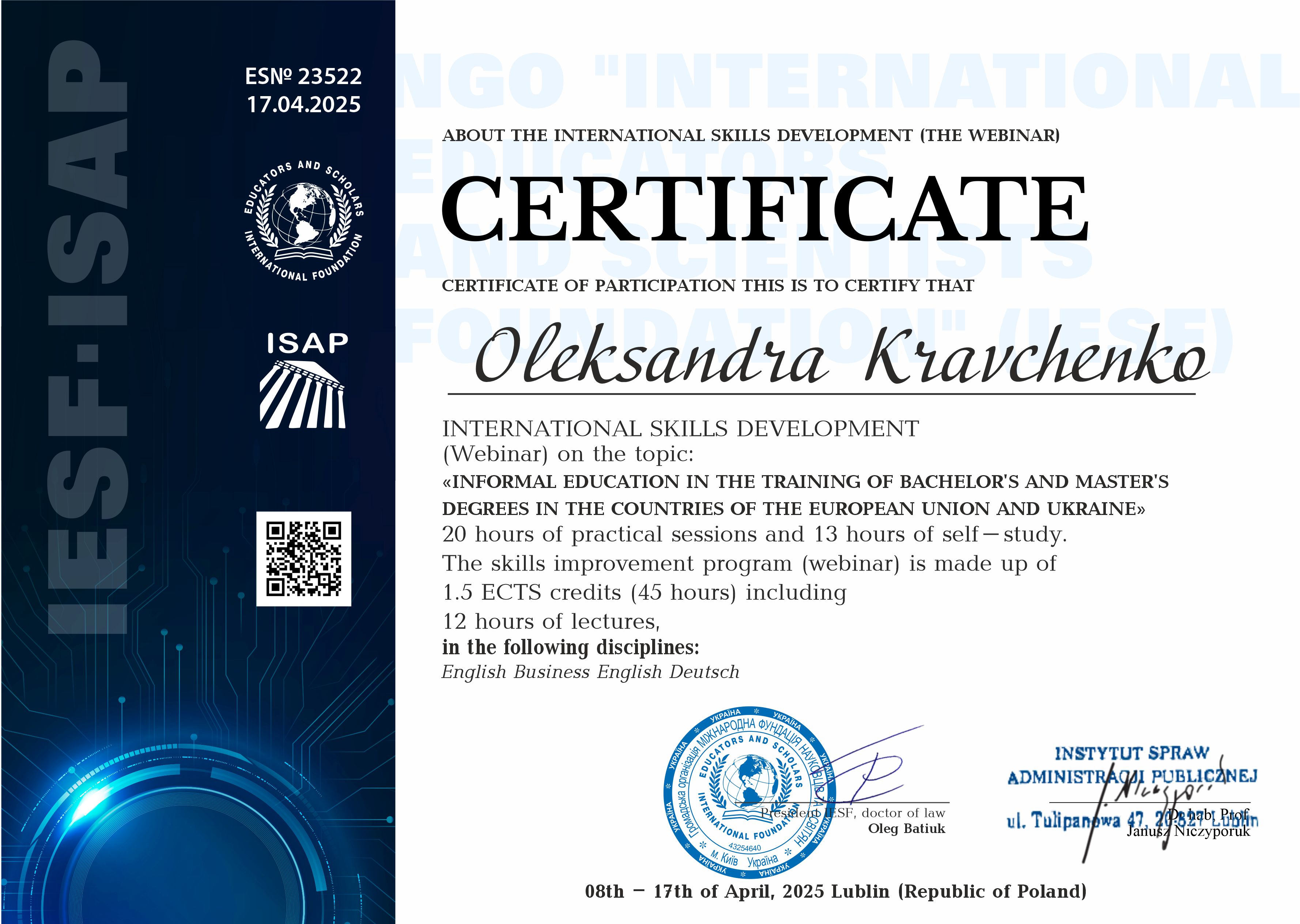The image size is (1300, 924).
Task: Click the QR code image
Action: (x=304, y=559)
